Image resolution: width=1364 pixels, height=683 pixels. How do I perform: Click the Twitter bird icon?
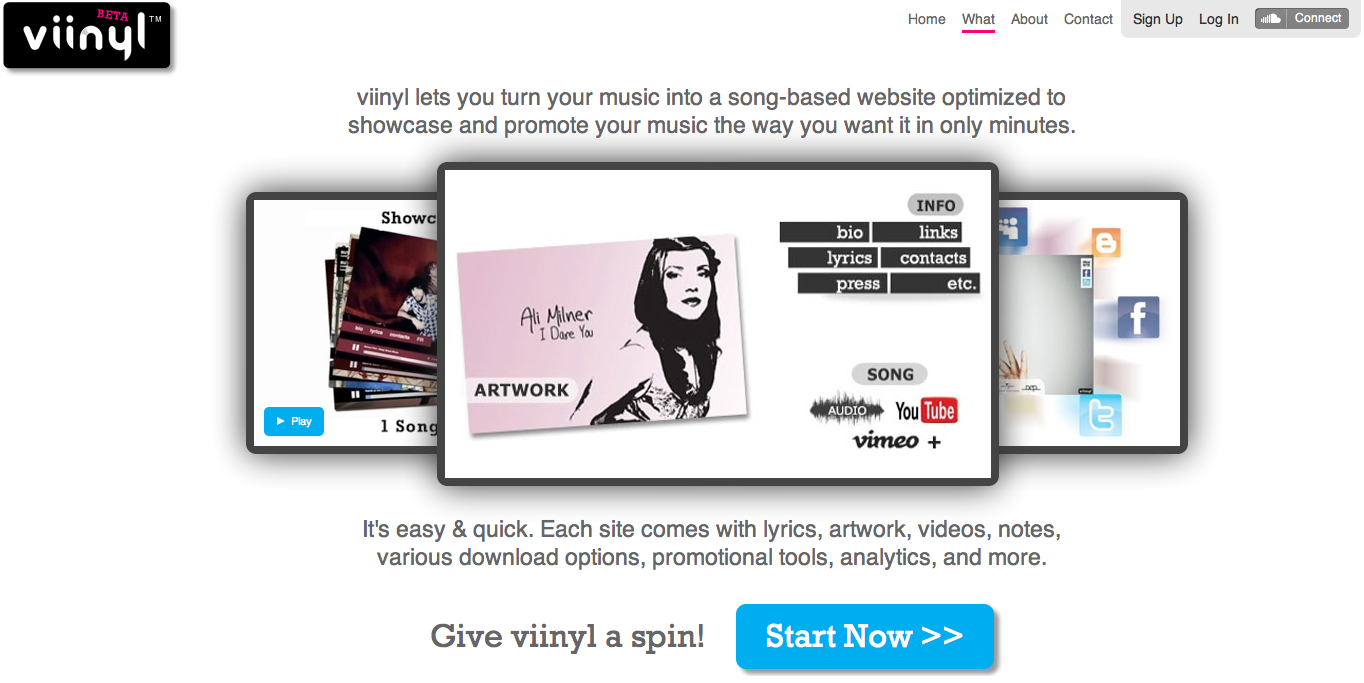point(1101,415)
